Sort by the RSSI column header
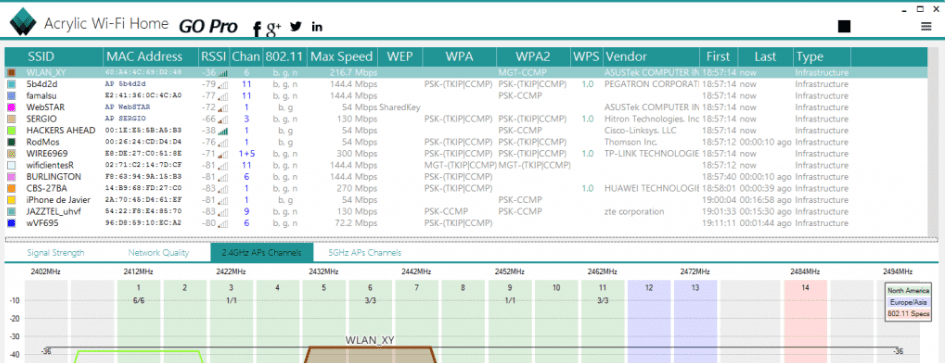Image resolution: width=948 pixels, height=363 pixels. pos(213,57)
